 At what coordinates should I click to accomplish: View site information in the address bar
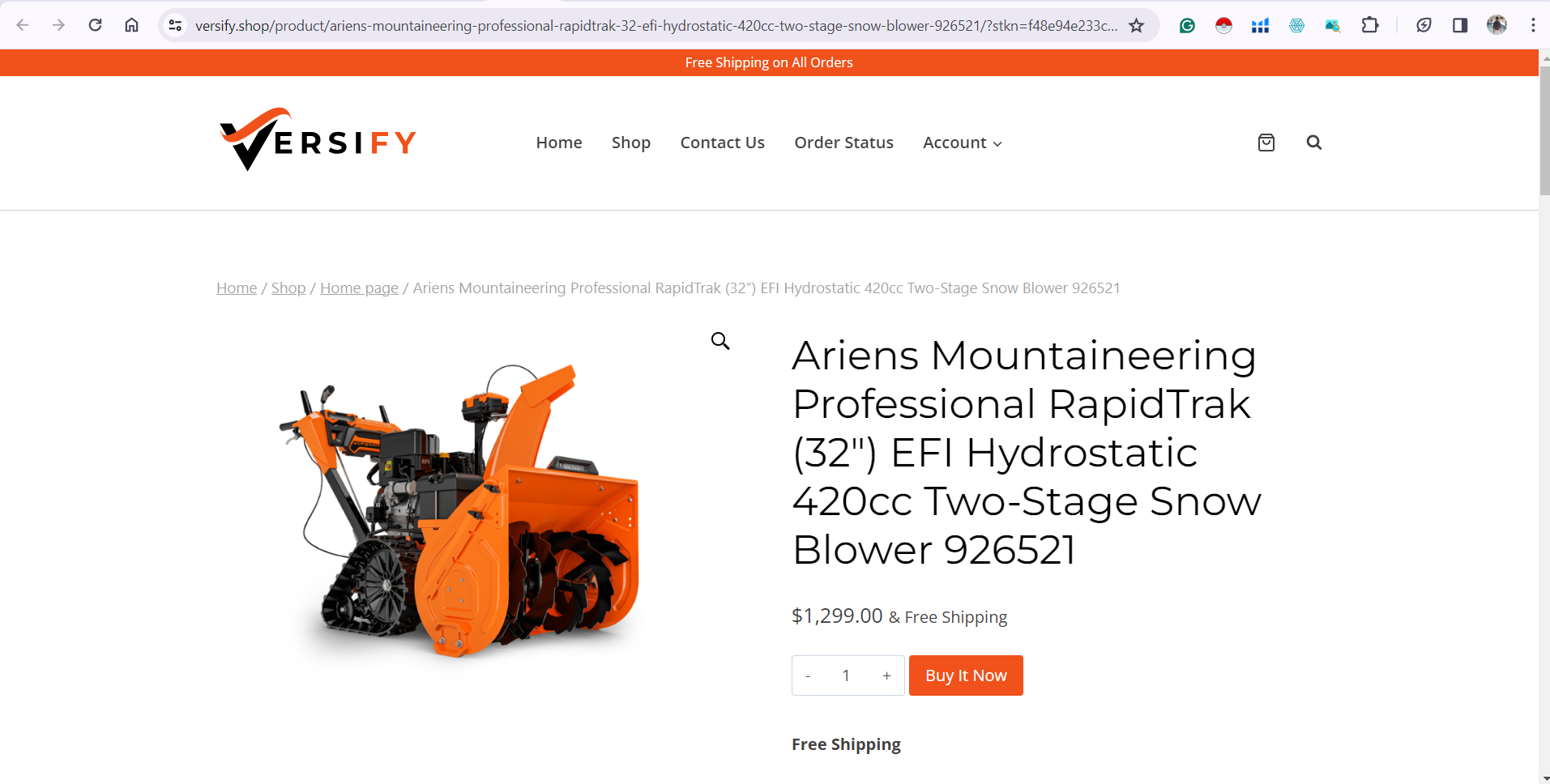(x=175, y=25)
